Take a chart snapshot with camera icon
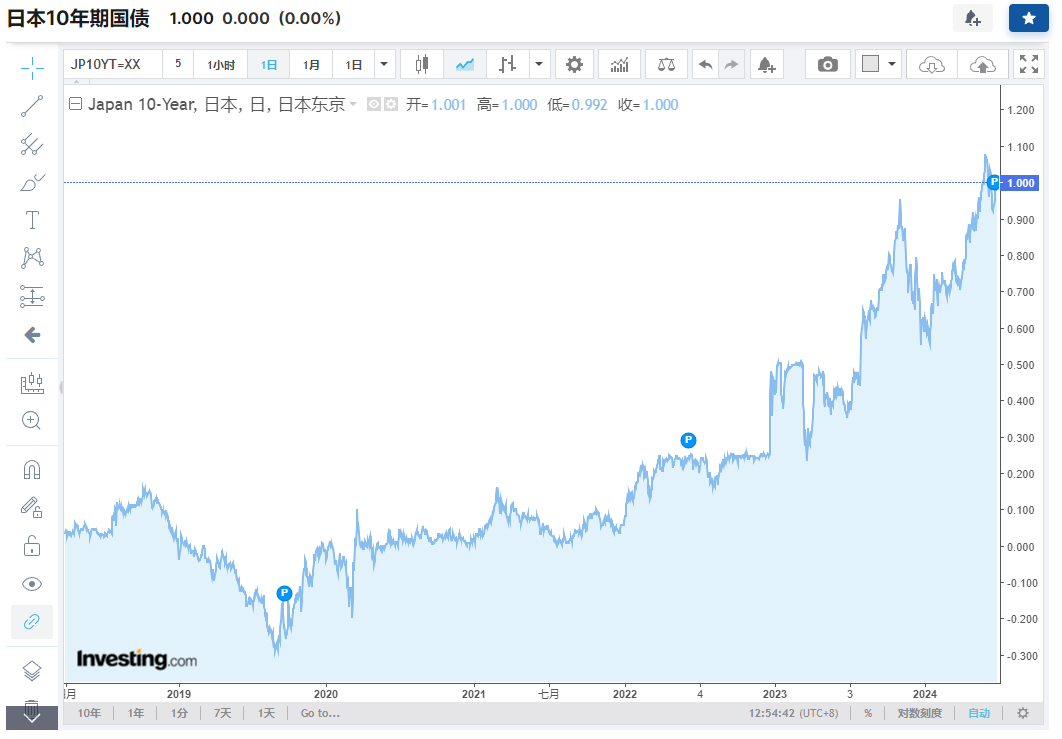Image resolution: width=1062 pixels, height=739 pixels. 827,65
